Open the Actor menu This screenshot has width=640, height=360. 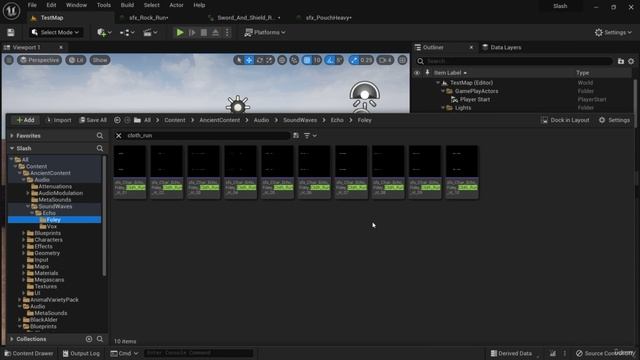pyautogui.click(x=176, y=5)
